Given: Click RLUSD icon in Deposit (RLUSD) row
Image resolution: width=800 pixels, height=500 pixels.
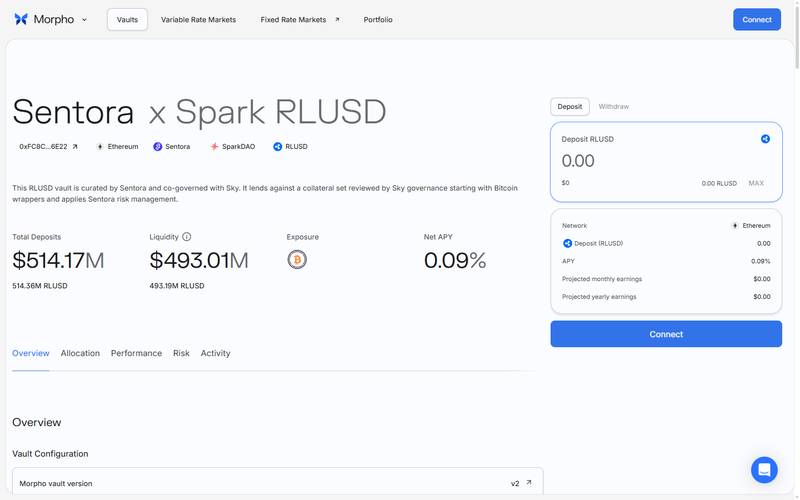Looking at the screenshot, I should coord(567,243).
